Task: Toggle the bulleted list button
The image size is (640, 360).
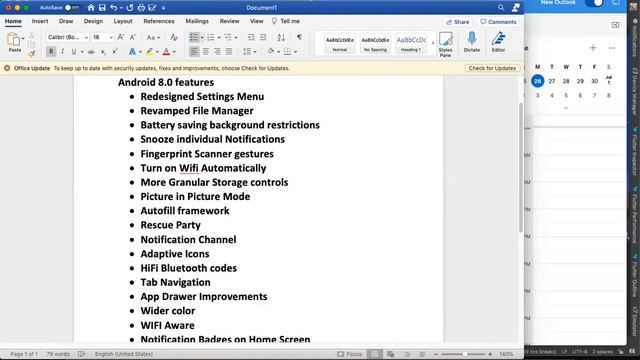Action: (194, 38)
